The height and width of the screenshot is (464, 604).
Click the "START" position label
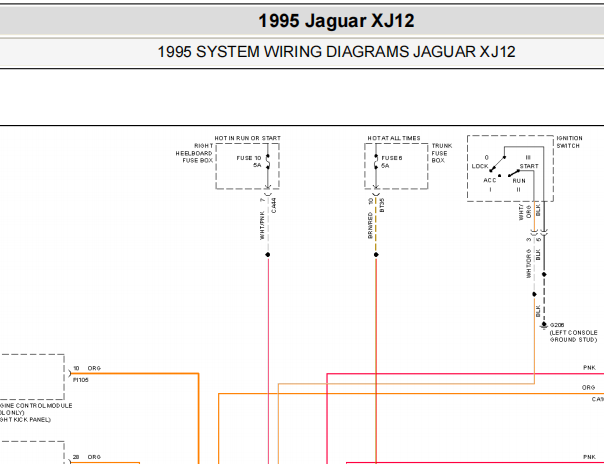pos(529,166)
